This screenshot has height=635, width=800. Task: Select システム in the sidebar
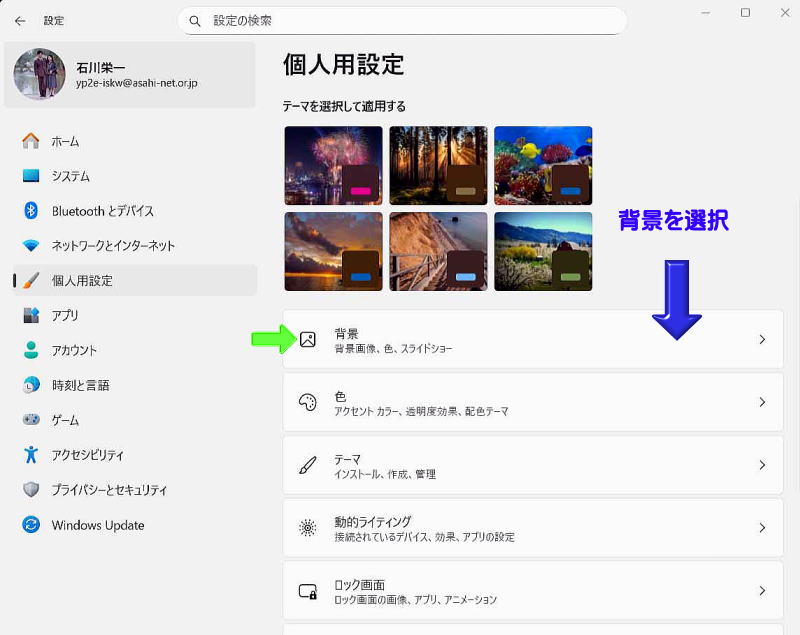point(70,176)
